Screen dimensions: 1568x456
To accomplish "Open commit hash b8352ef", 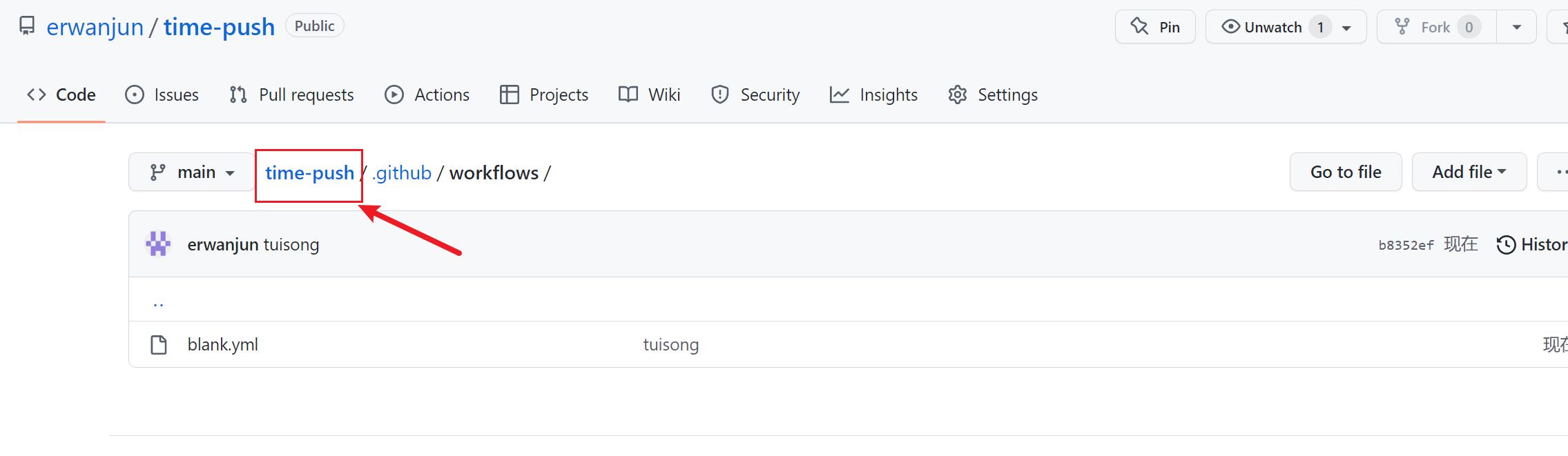I will coord(1406,245).
